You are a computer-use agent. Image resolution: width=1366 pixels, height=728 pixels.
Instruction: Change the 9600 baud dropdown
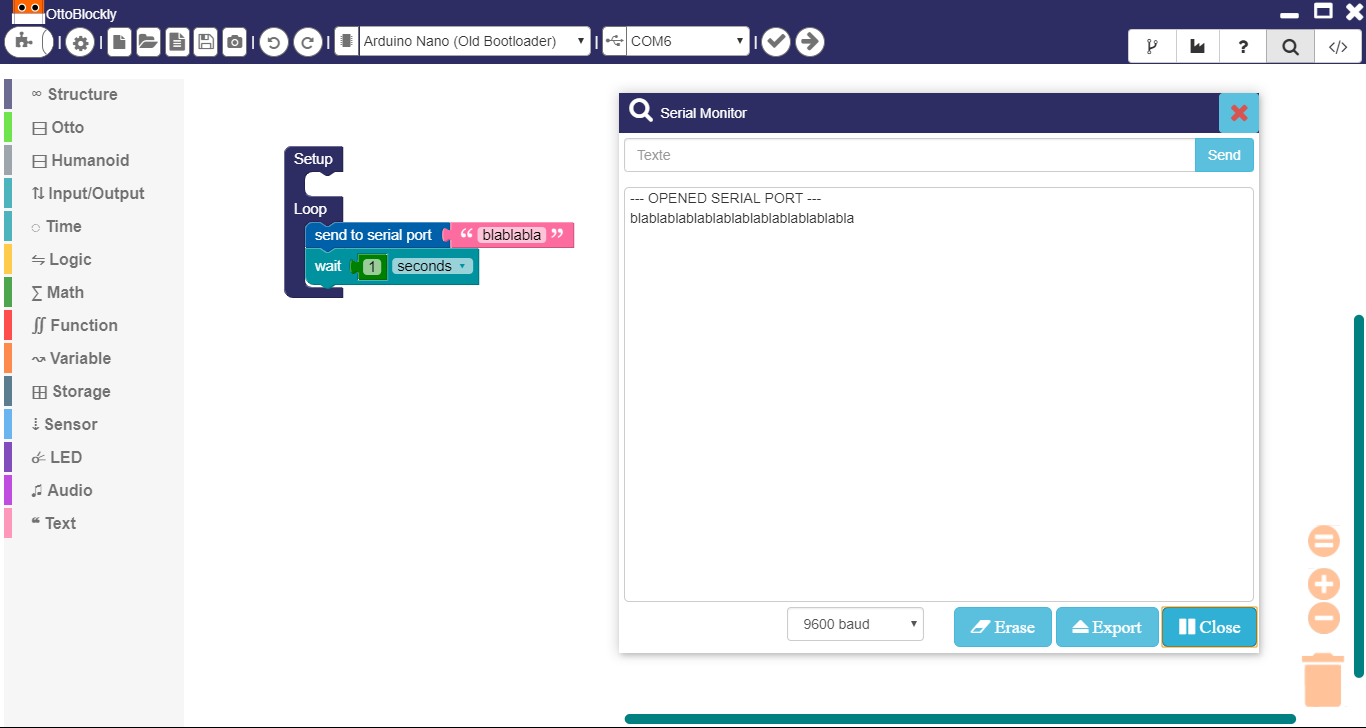(x=855, y=623)
